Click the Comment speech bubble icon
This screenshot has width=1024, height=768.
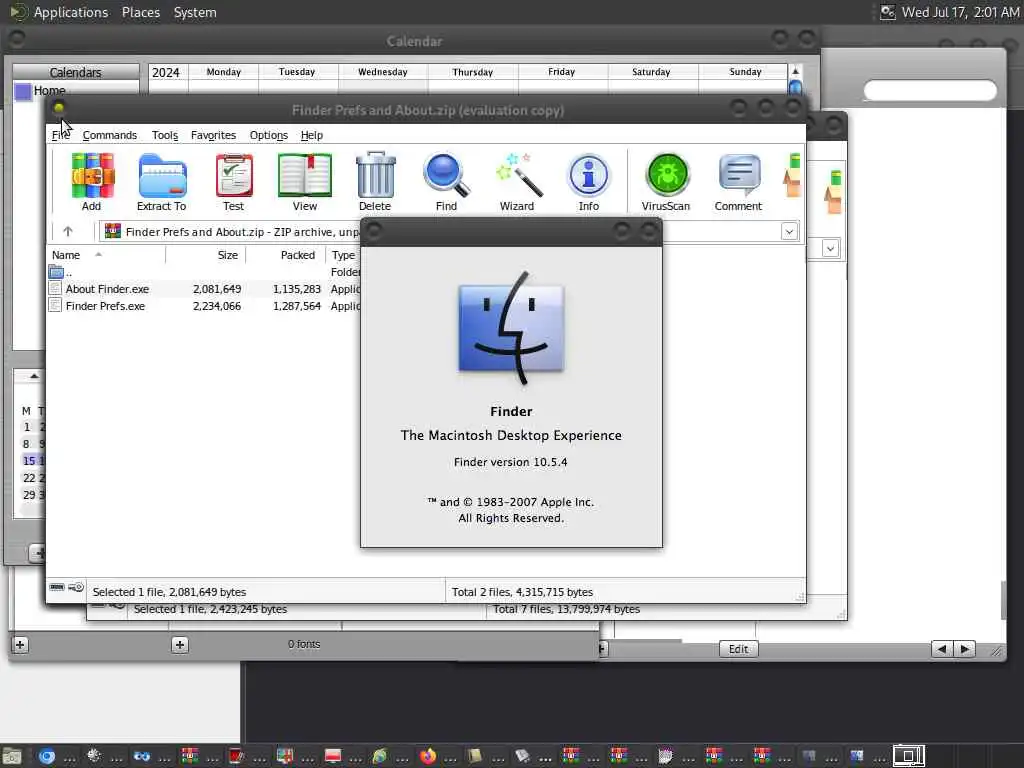(739, 174)
